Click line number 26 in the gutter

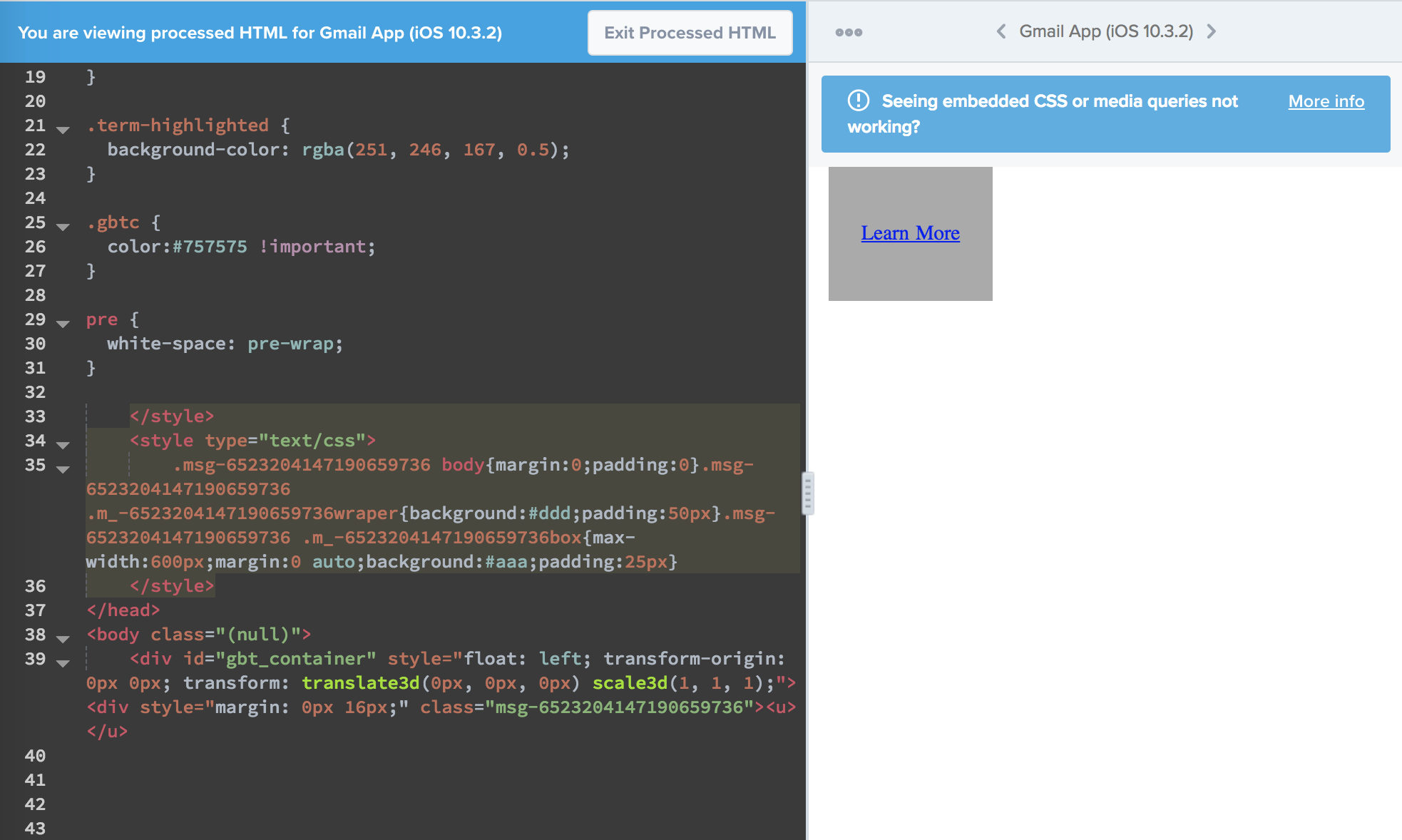pyautogui.click(x=35, y=247)
